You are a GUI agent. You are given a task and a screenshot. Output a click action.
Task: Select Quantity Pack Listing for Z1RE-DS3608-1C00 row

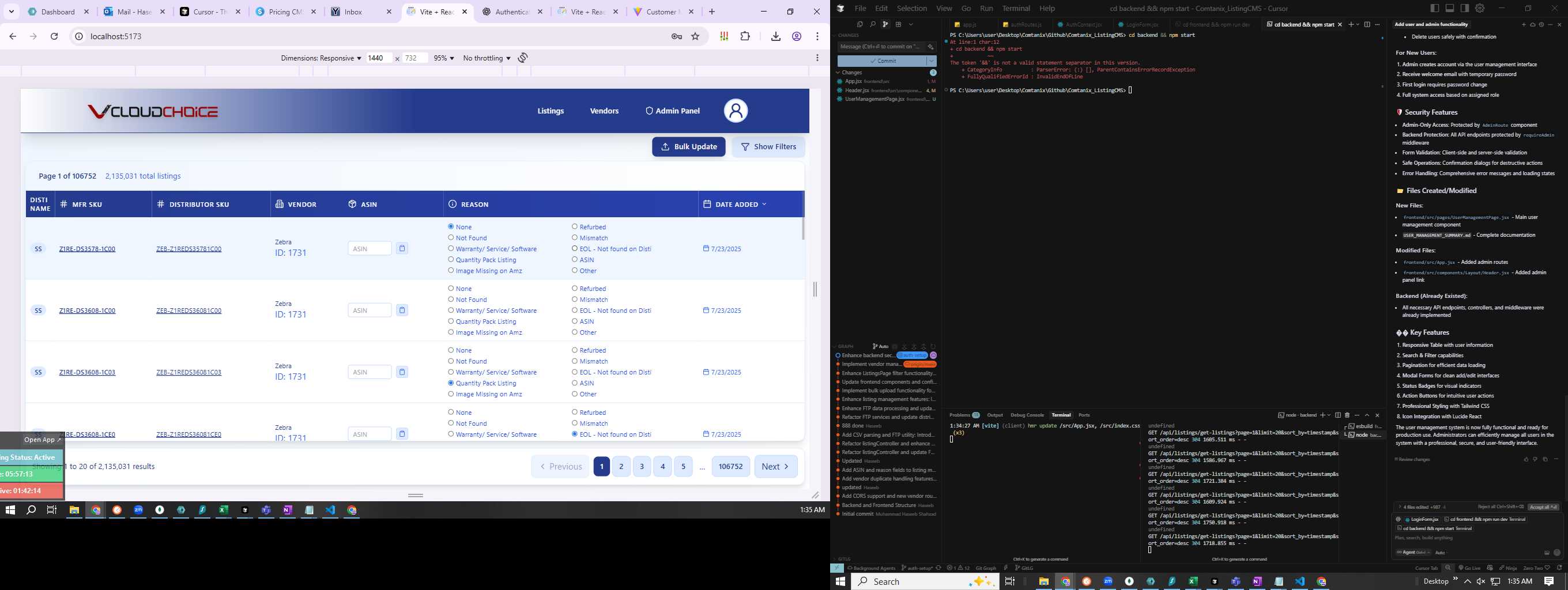point(451,321)
